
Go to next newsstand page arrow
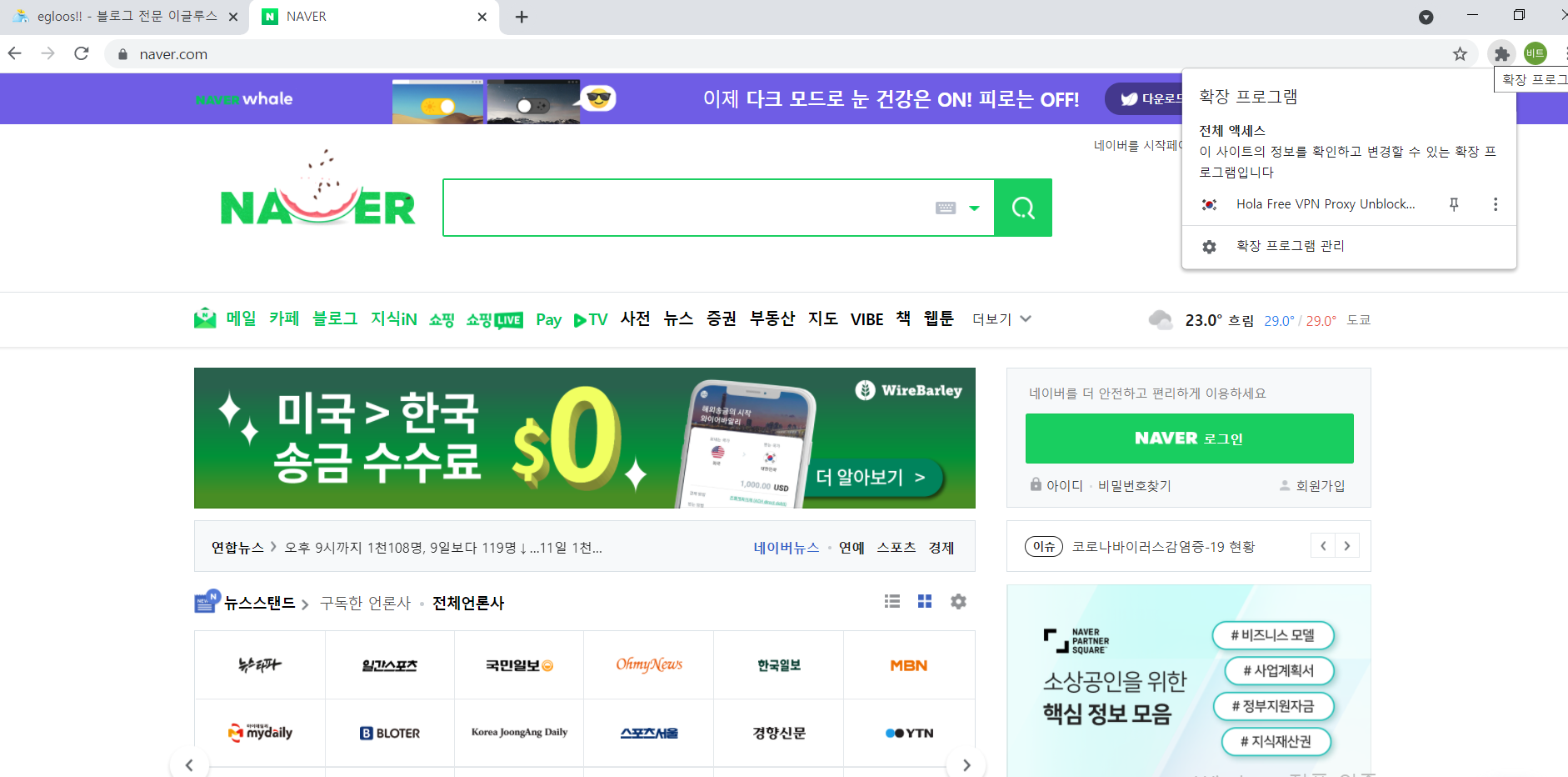[x=966, y=764]
